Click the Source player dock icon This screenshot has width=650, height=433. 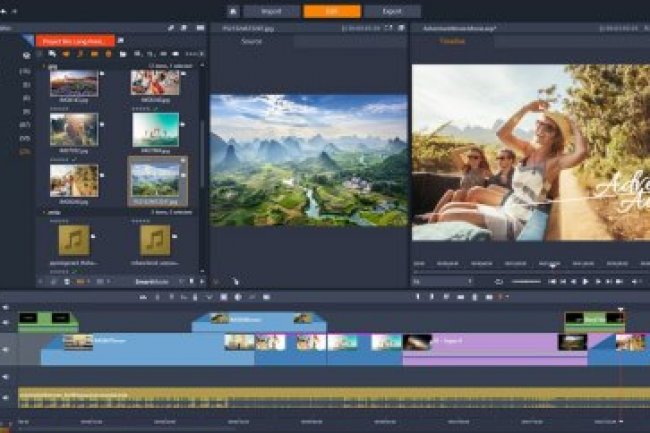coord(401,28)
